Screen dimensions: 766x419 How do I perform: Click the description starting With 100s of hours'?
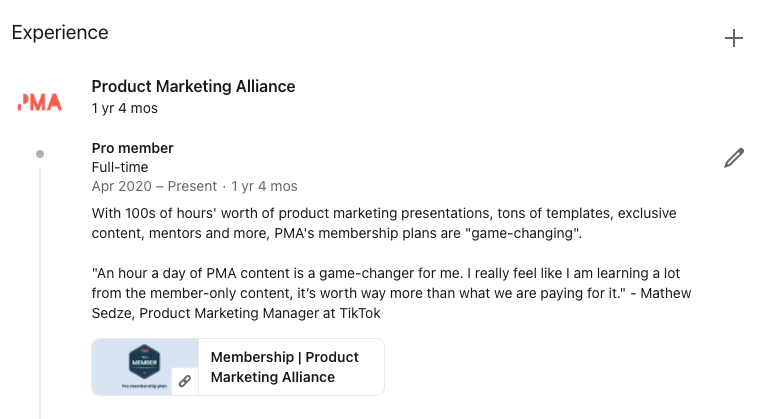(384, 223)
